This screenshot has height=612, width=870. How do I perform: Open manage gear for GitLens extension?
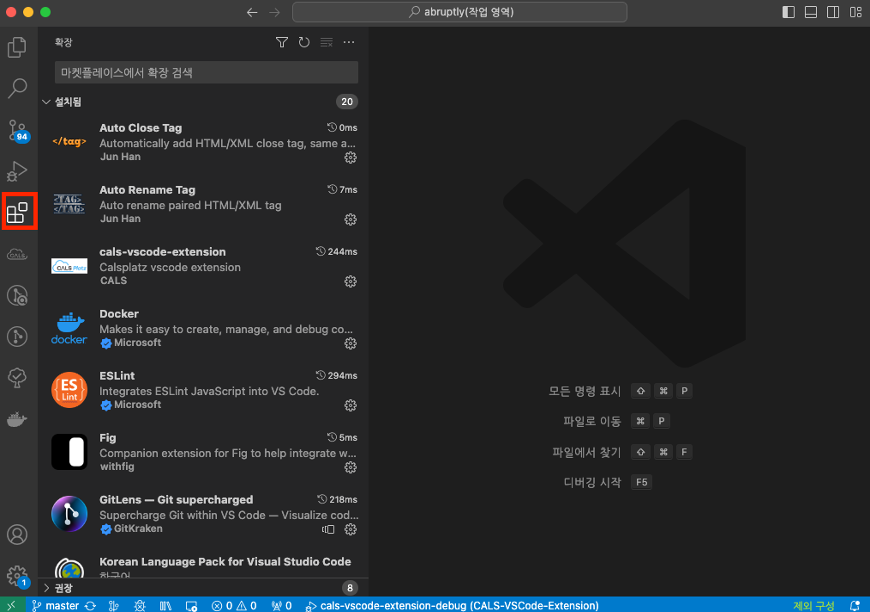pyautogui.click(x=350, y=530)
